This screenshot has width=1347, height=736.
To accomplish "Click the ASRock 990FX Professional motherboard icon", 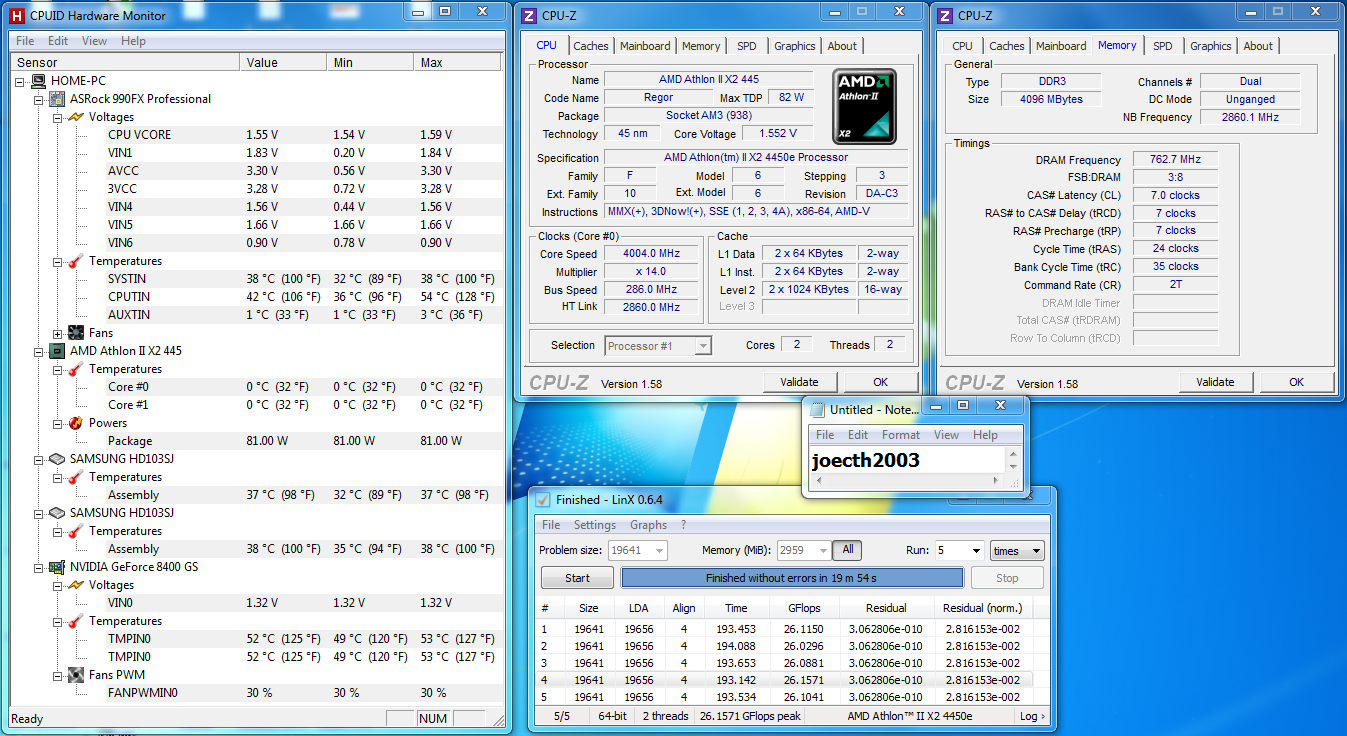I will pos(57,99).
